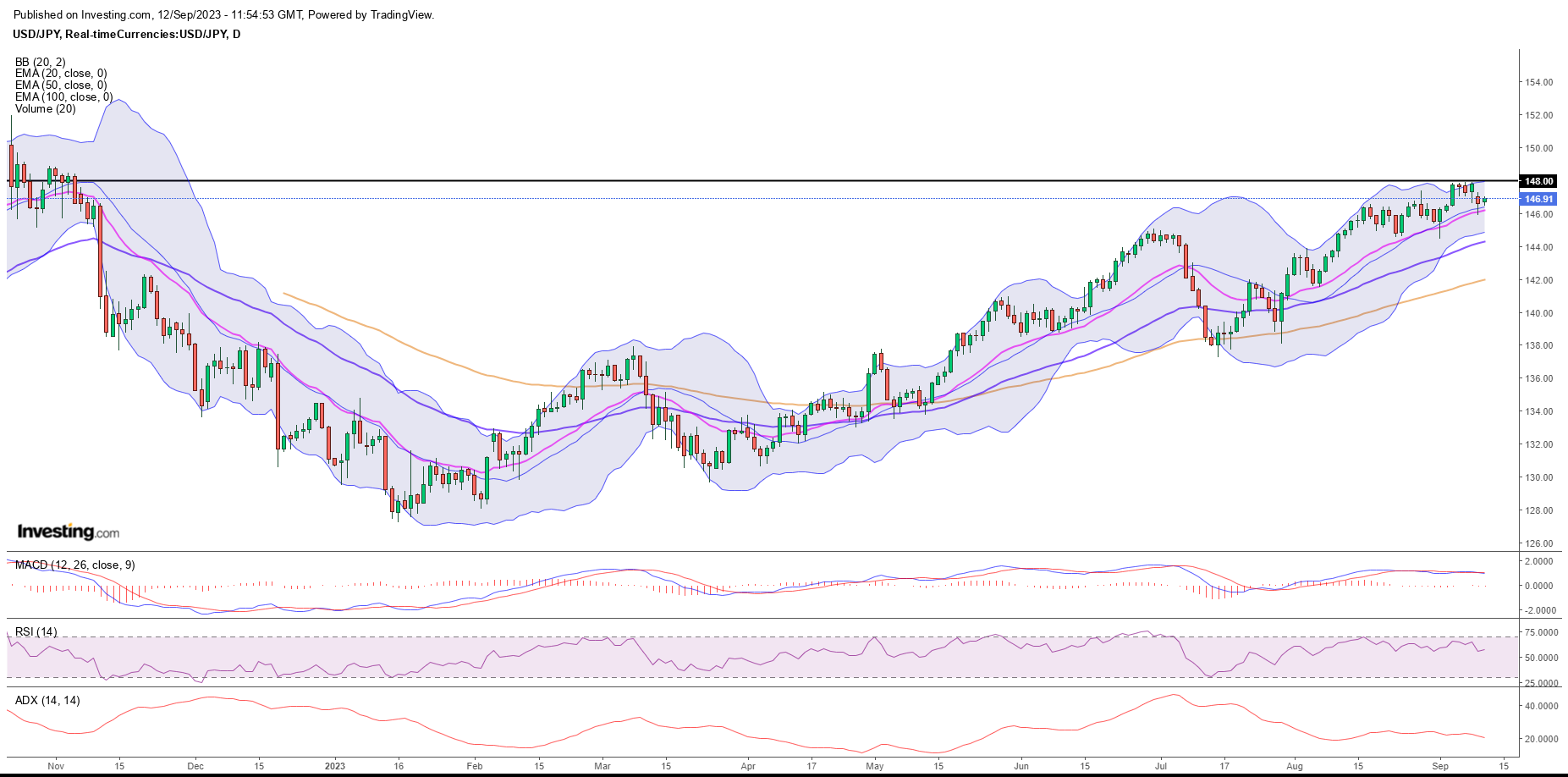Viewport: 1568px width, 777px height.
Task: Click the 132.00 price axis label
Action: point(1539,445)
